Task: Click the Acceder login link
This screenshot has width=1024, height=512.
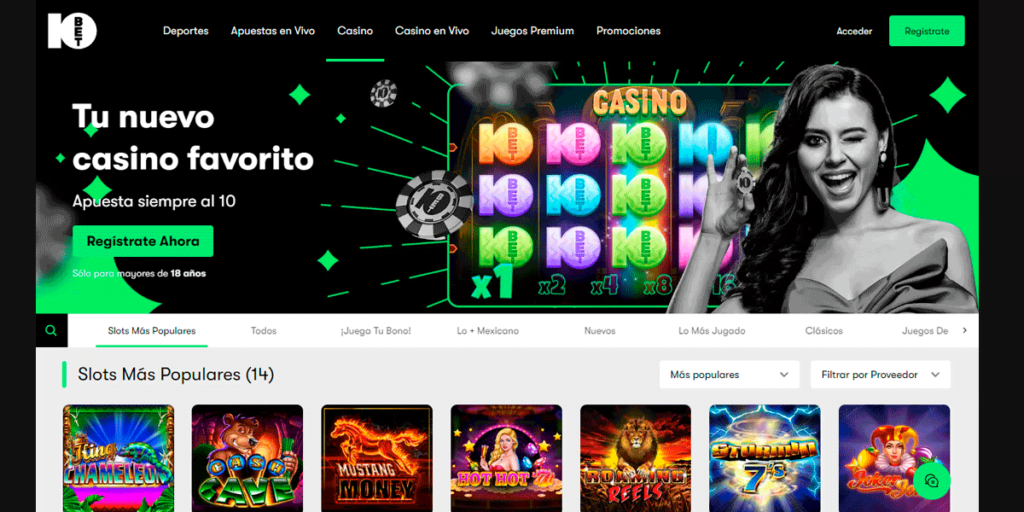Action: click(x=854, y=31)
